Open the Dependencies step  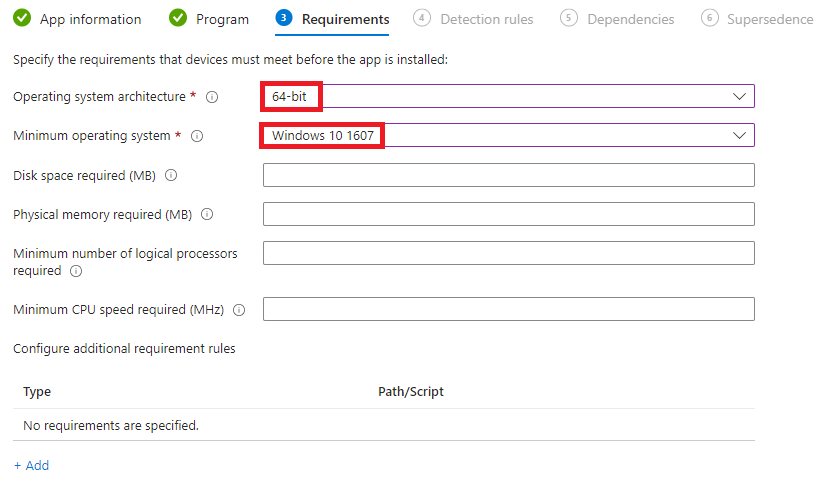tap(630, 19)
